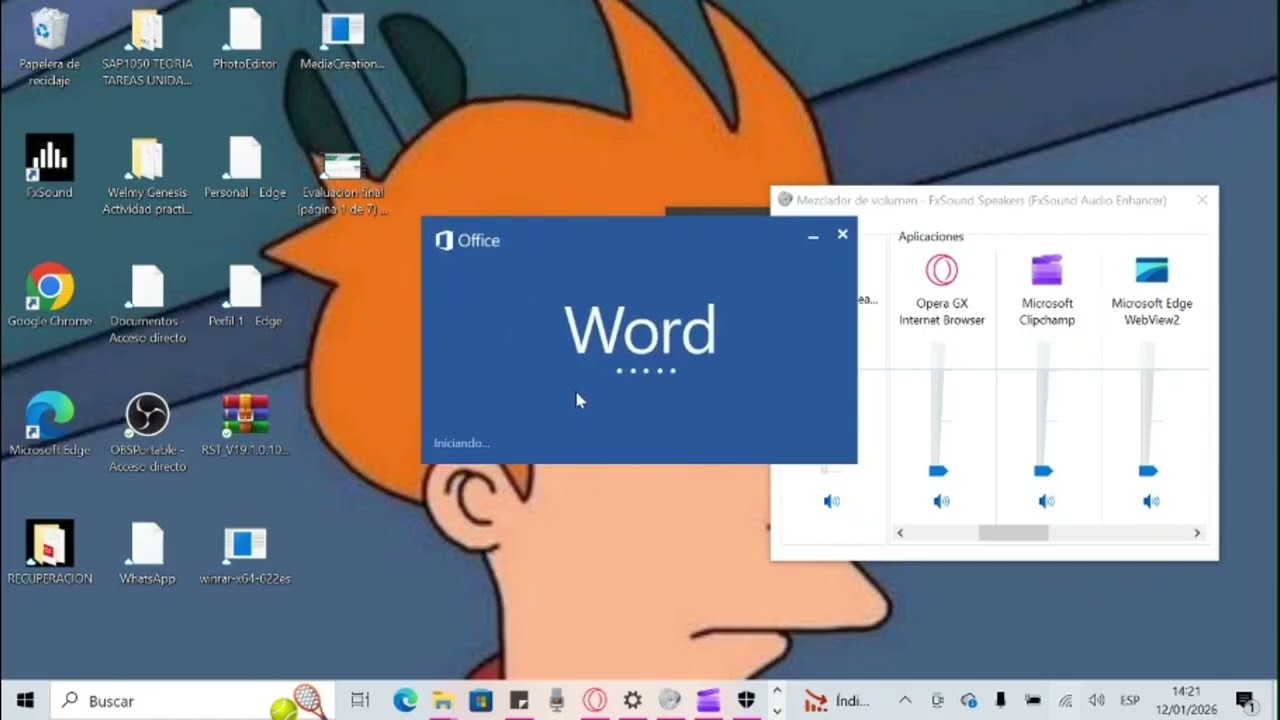Select the Welmy Genesis Actividad folder
The width and height of the screenshot is (1280, 720).
click(x=147, y=176)
